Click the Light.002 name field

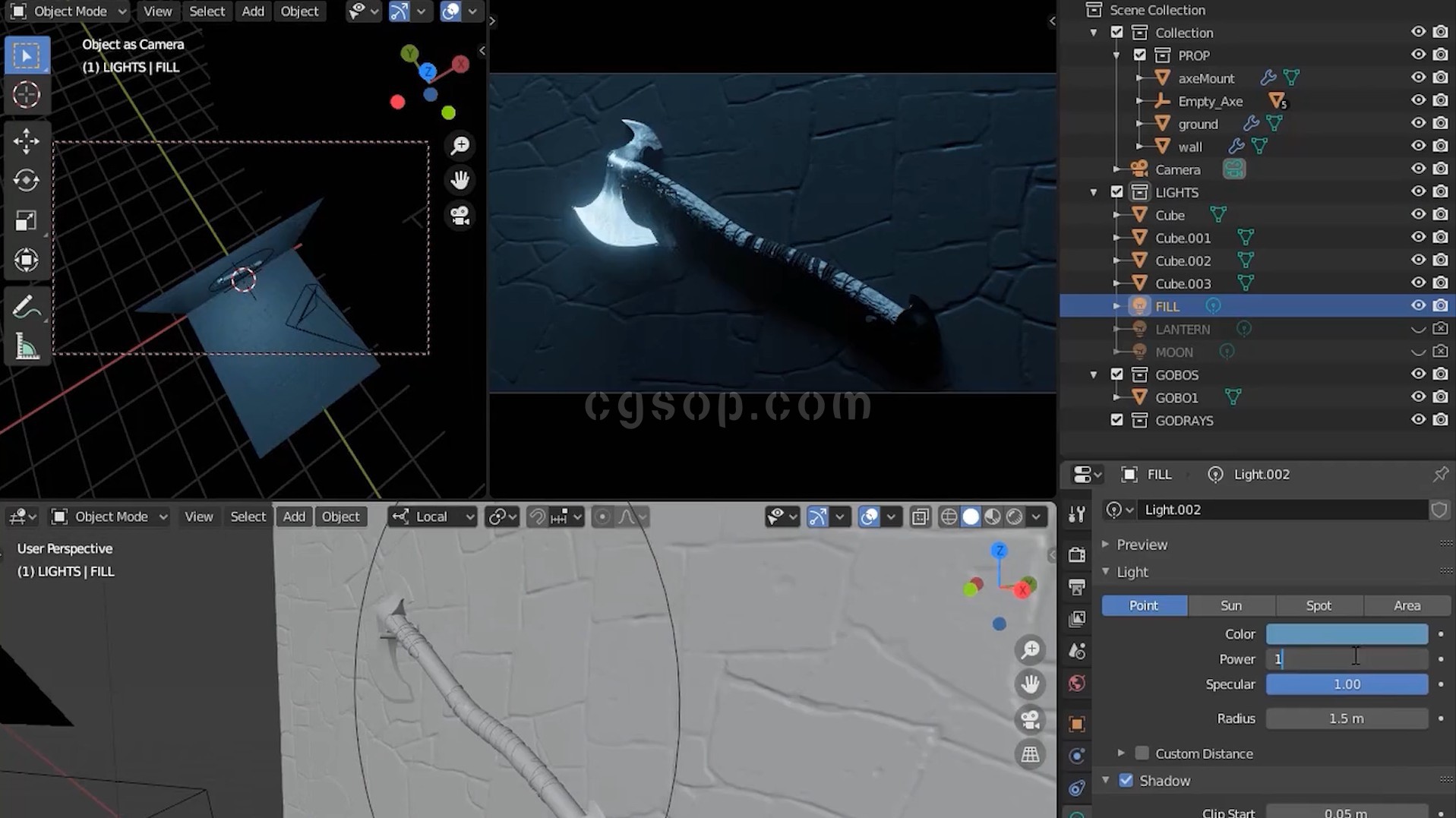point(1282,510)
